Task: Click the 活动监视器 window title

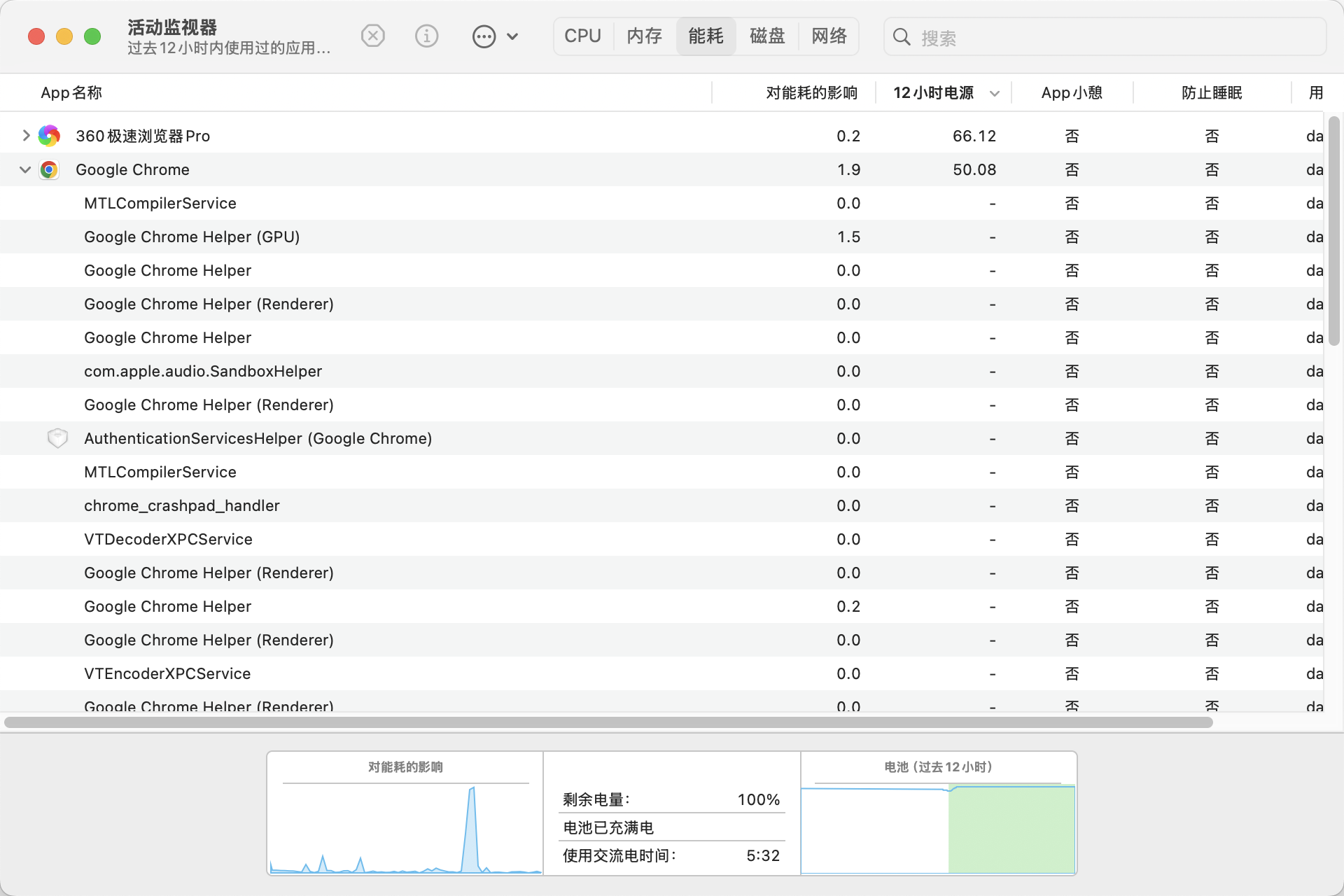Action: 172,27
